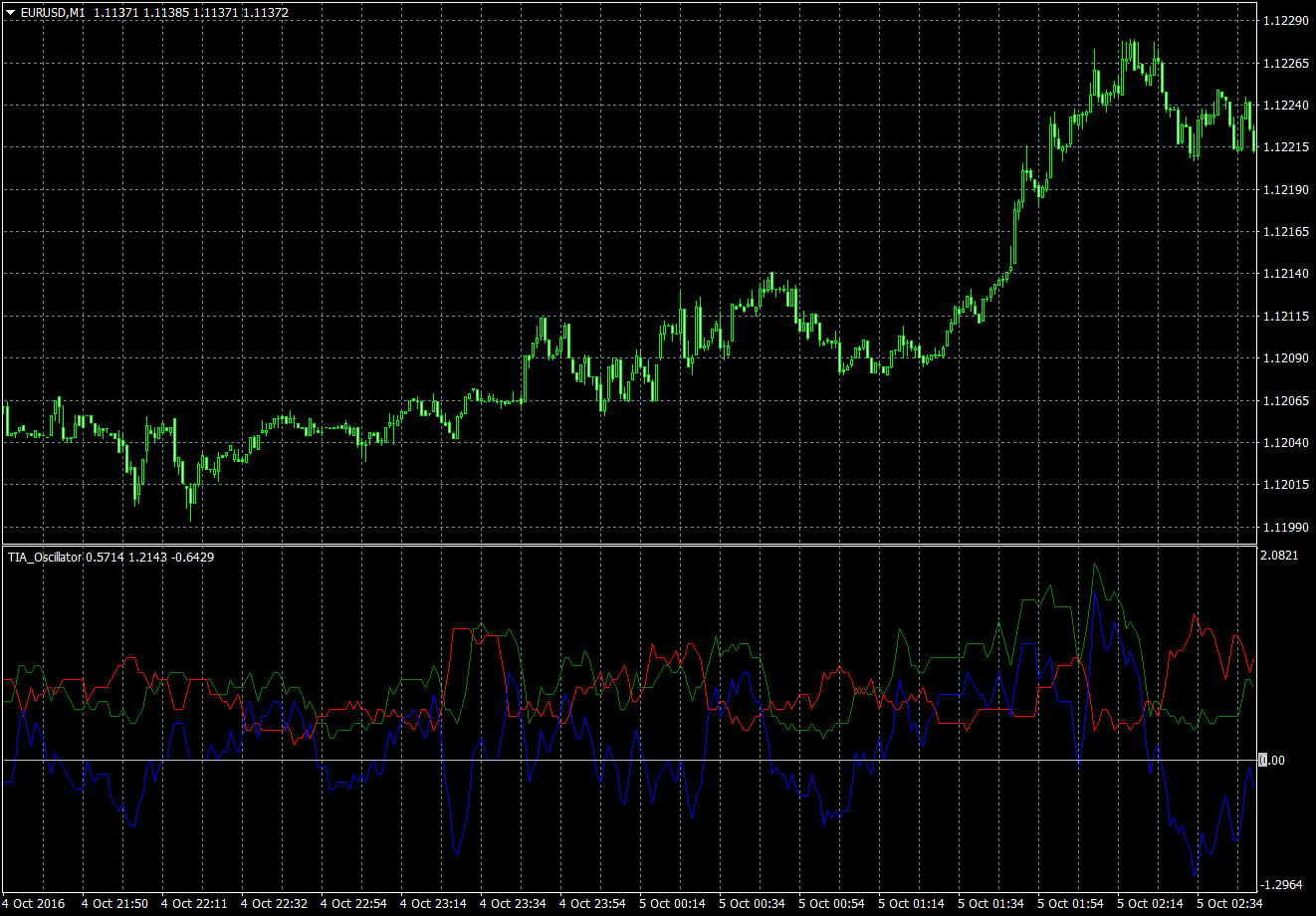The height and width of the screenshot is (916, 1316).
Task: Click the -1.2964 oscillator scale minimum
Action: (x=1279, y=884)
